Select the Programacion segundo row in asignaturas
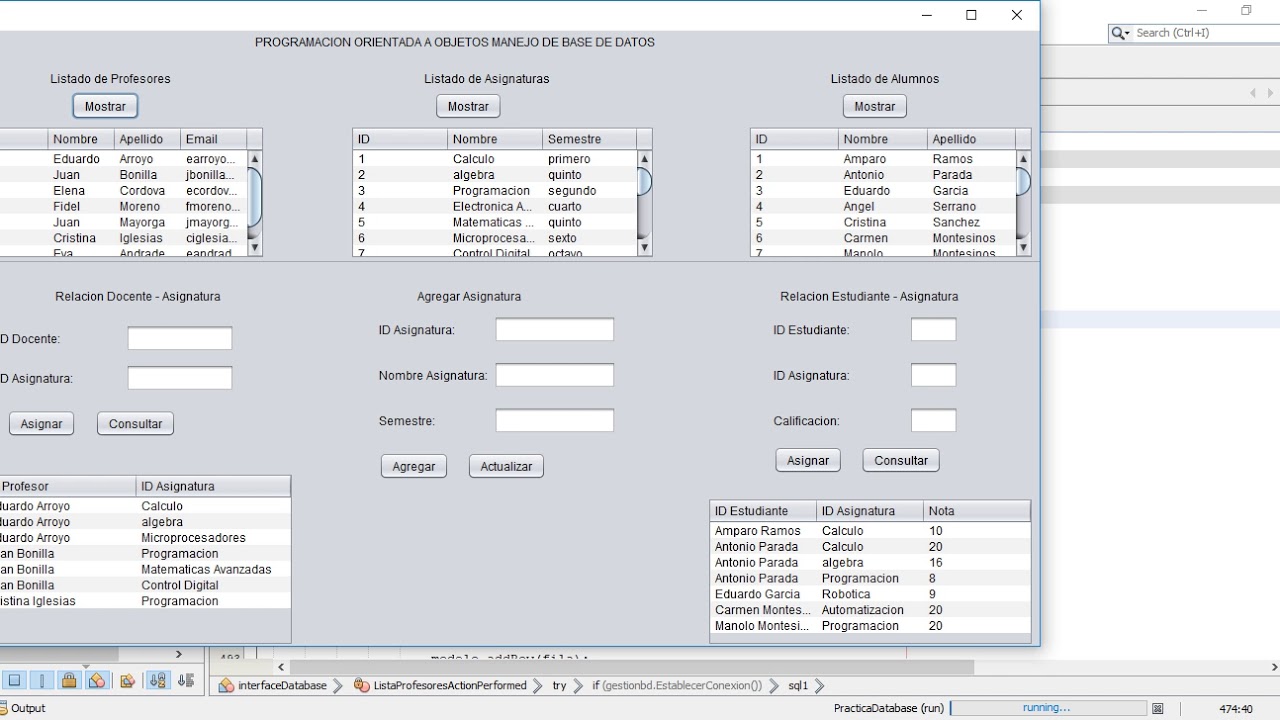 (x=495, y=191)
